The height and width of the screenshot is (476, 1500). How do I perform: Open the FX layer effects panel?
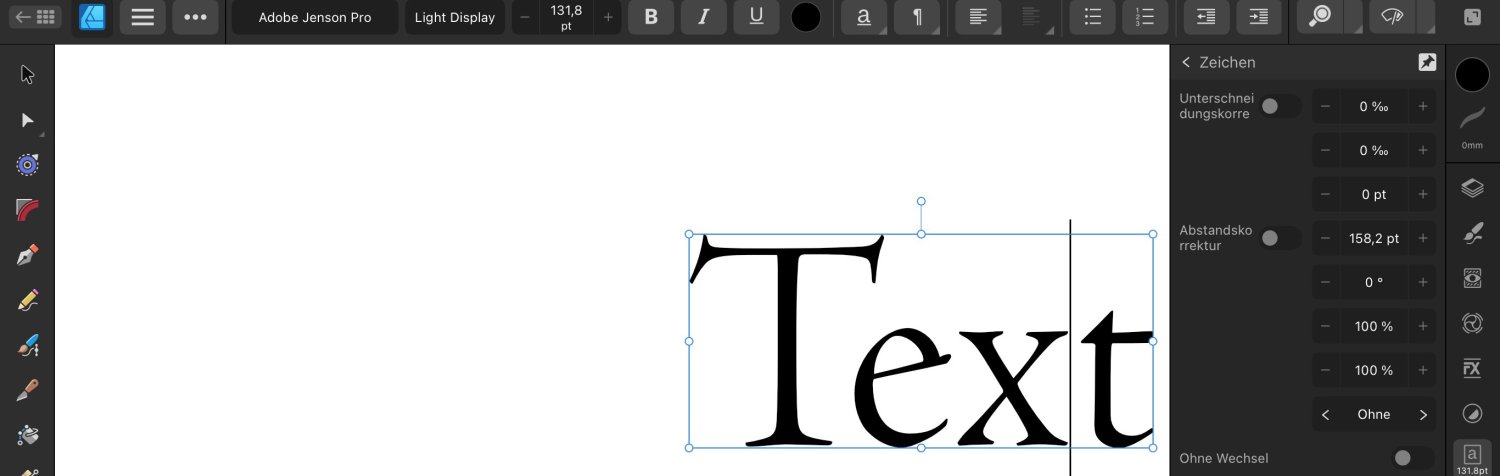click(1472, 368)
